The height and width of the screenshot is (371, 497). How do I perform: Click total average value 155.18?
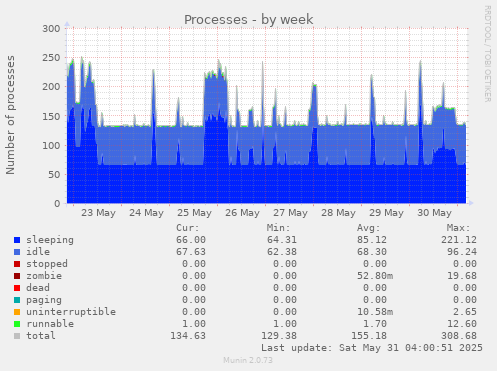tap(369, 336)
